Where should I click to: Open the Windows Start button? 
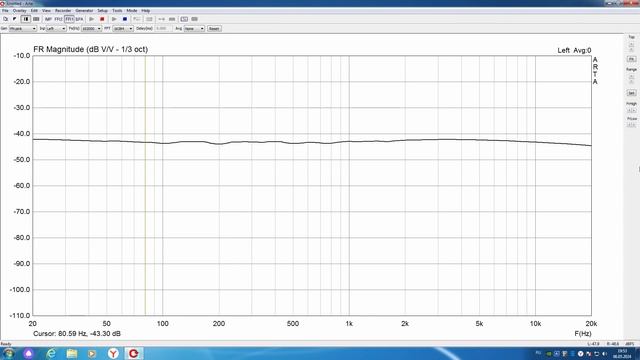click(x=9, y=353)
